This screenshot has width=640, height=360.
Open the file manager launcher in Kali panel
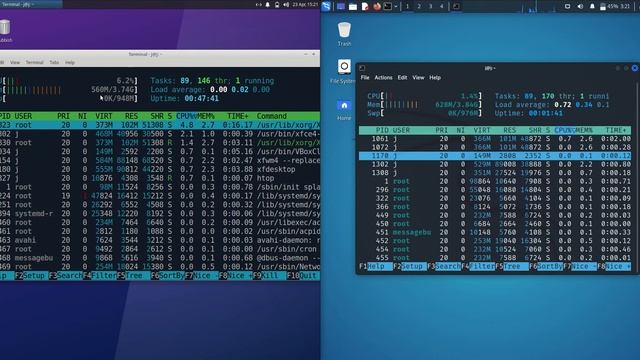click(353, 7)
